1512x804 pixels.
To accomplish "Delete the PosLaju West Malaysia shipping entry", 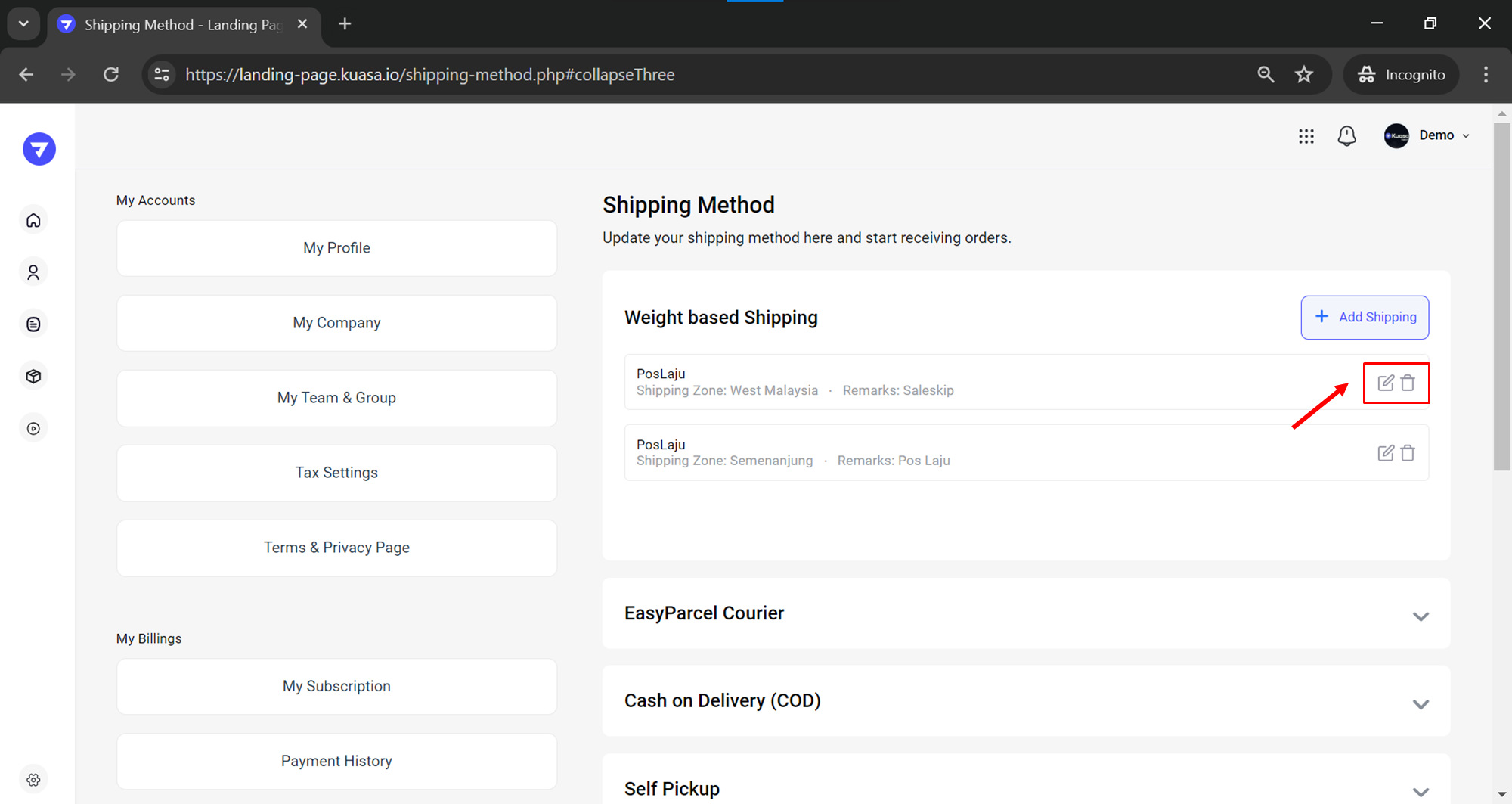I will pyautogui.click(x=1408, y=383).
